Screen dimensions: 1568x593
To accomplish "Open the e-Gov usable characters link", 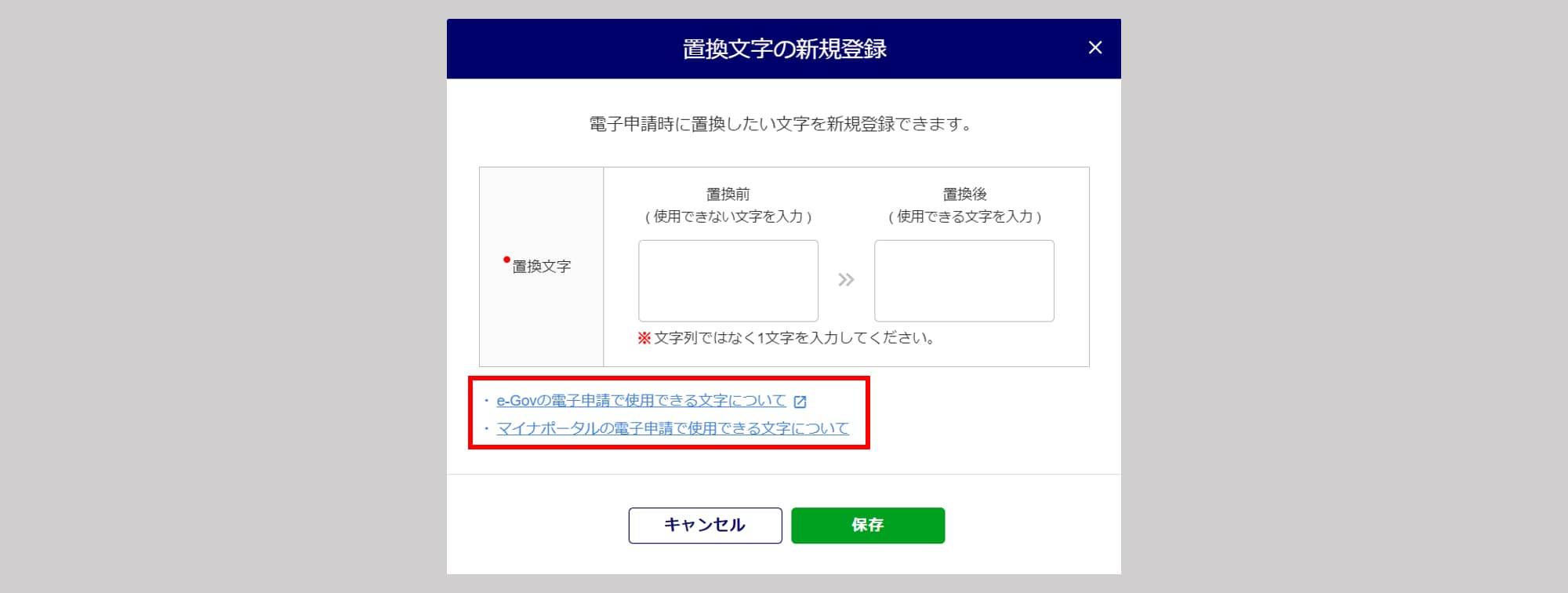I will tap(641, 401).
